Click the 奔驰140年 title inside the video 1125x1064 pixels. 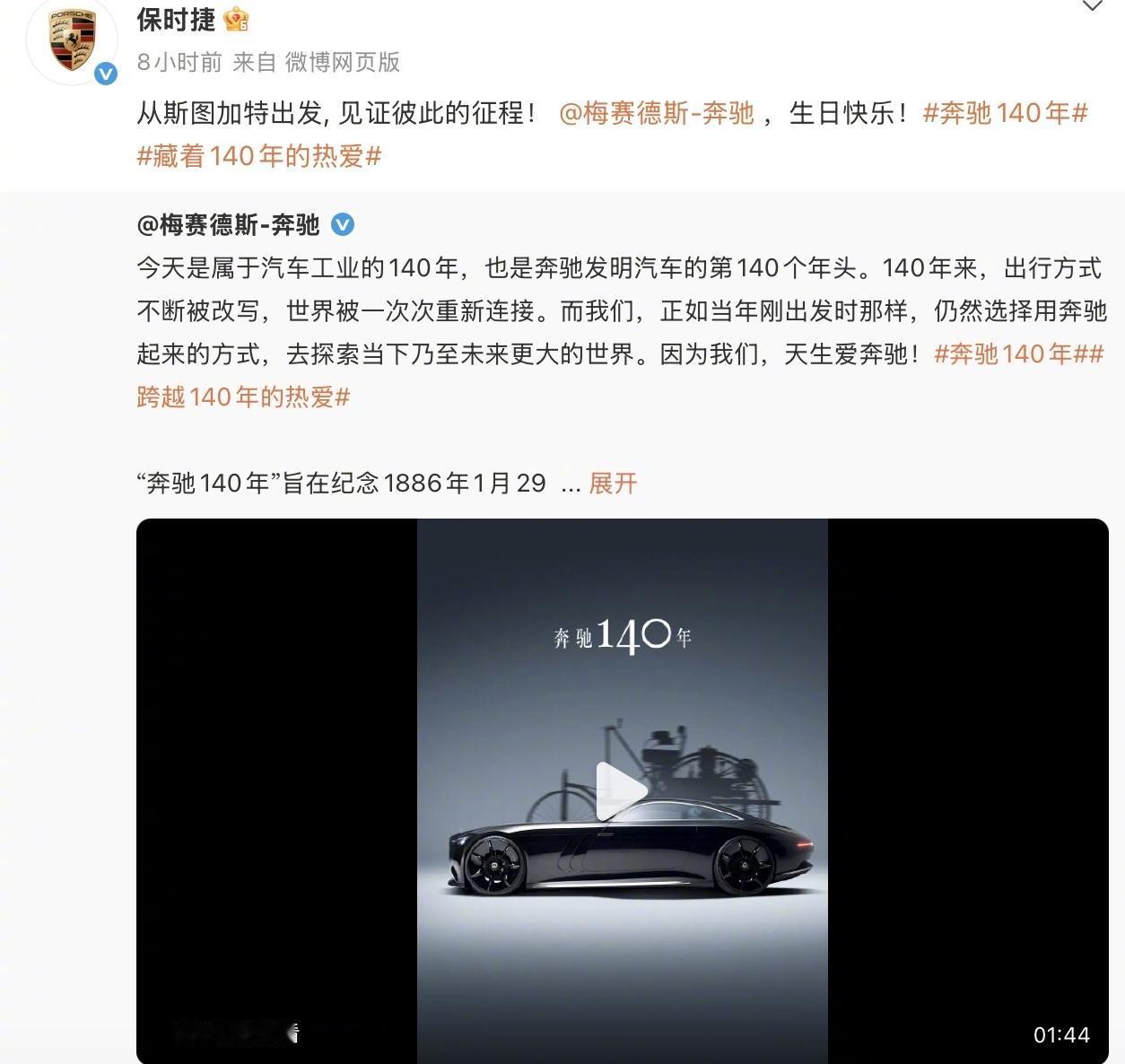[x=623, y=636]
